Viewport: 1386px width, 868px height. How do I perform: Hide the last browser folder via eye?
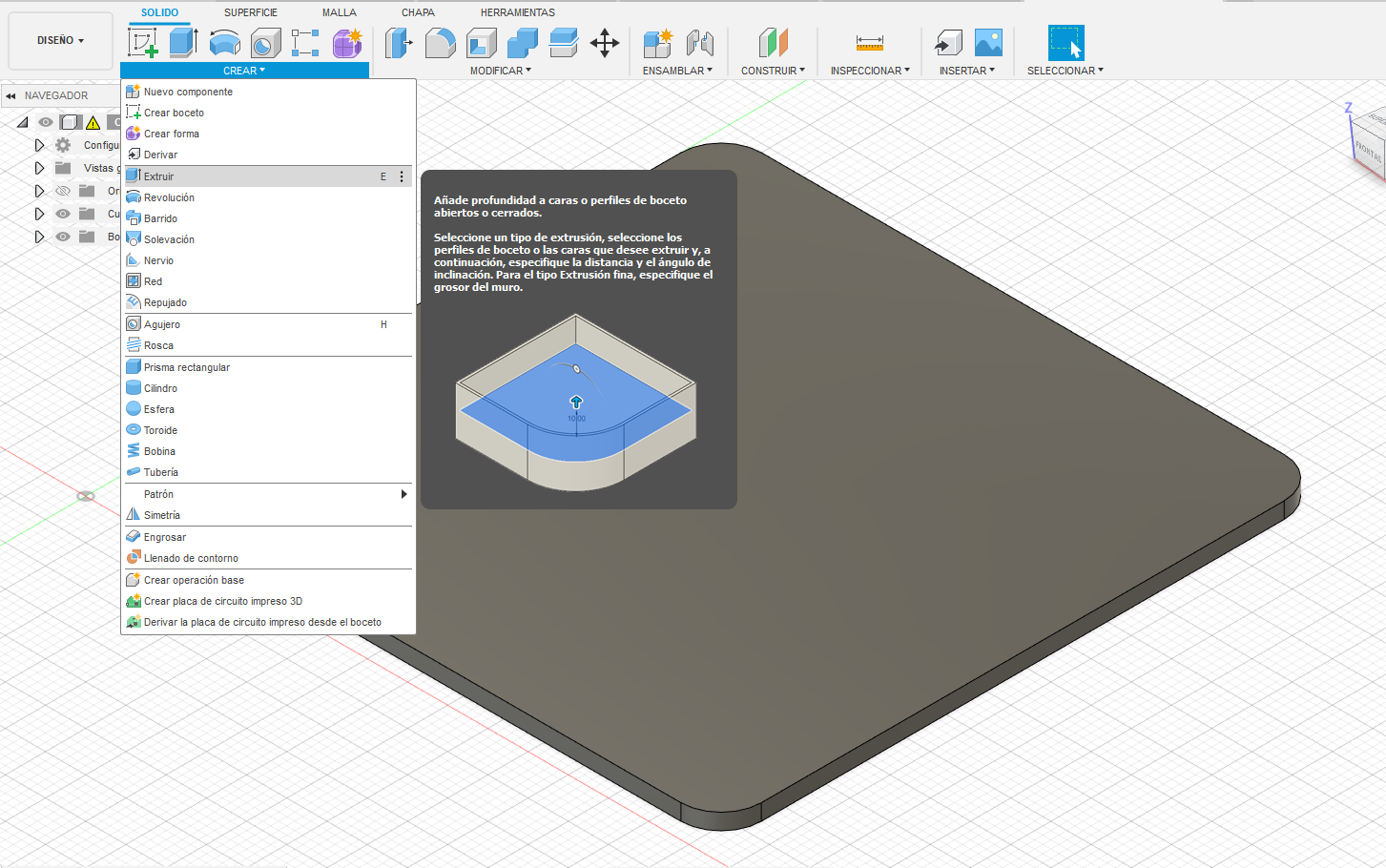[x=63, y=237]
